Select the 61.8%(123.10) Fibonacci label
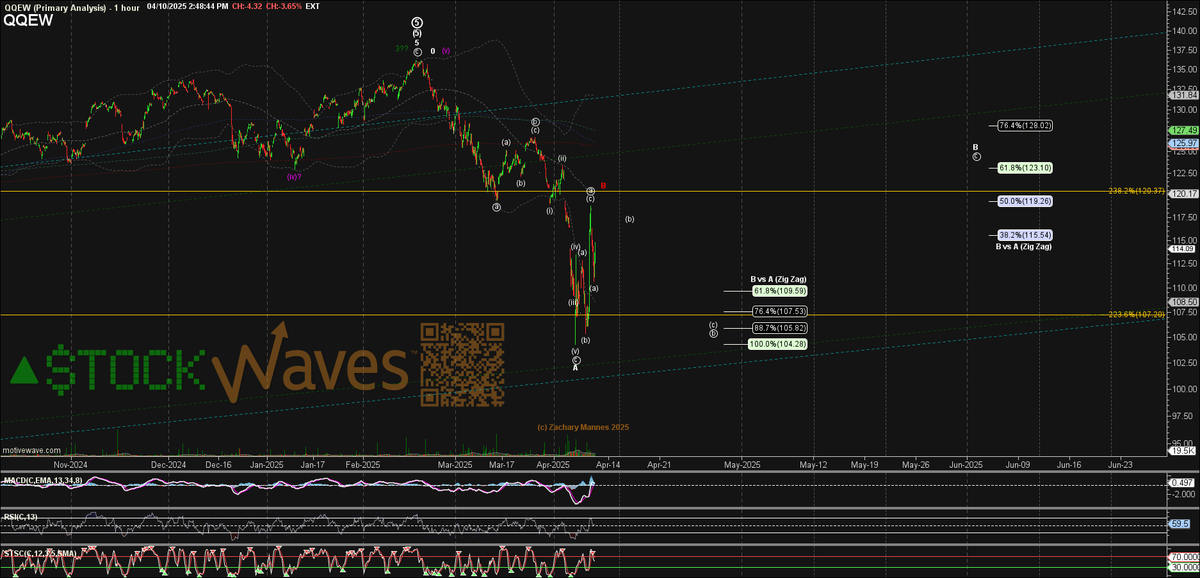1200x578 pixels. [x=1024, y=167]
